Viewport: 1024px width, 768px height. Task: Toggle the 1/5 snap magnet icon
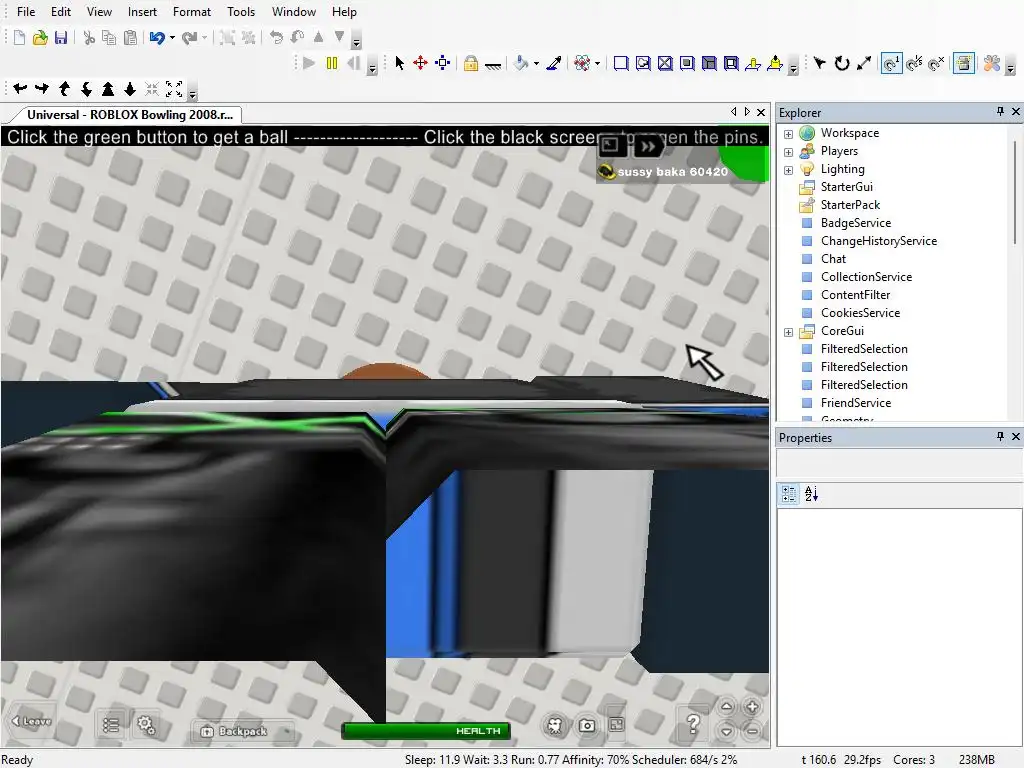pos(914,63)
